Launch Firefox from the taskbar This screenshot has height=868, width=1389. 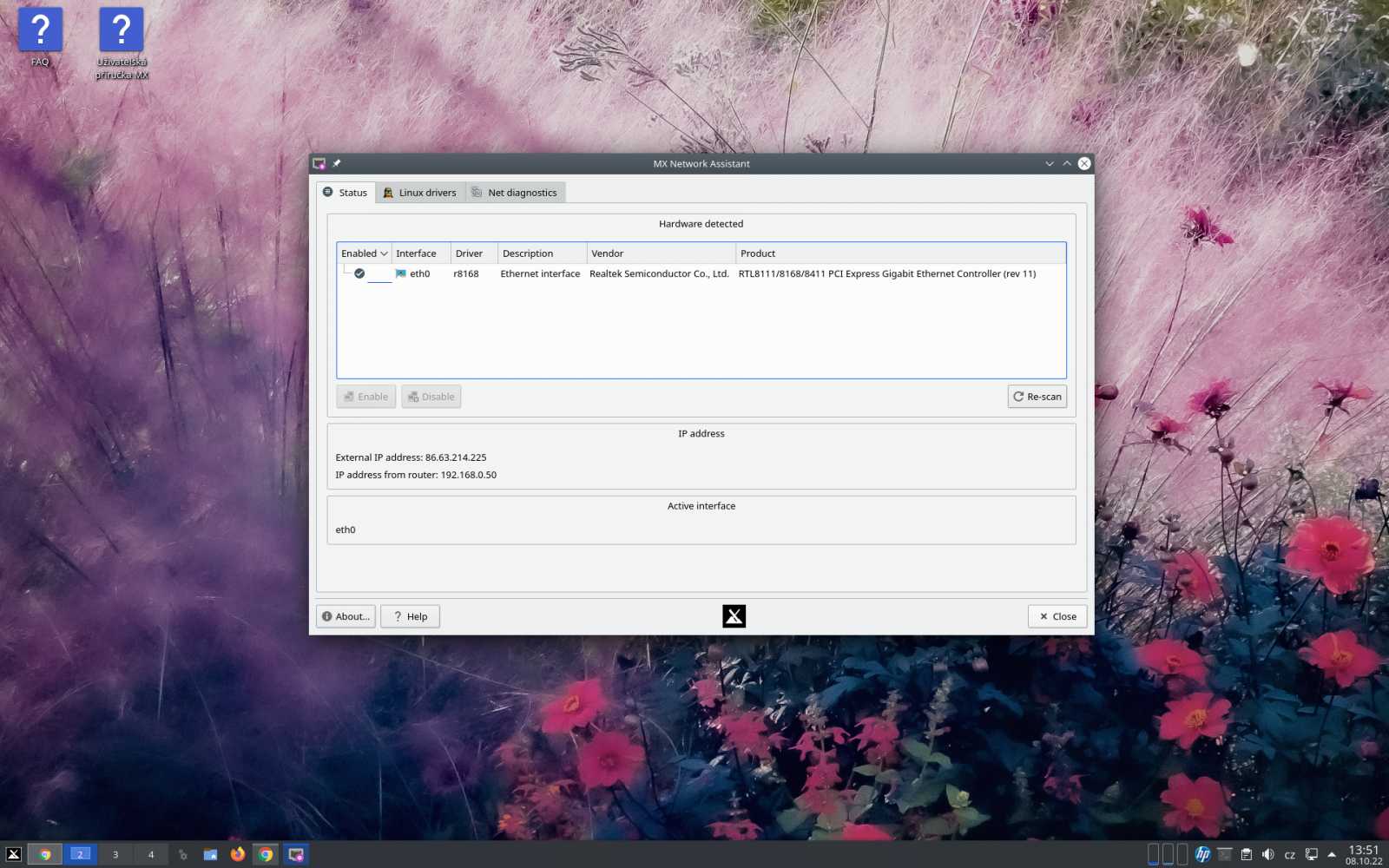(238, 854)
